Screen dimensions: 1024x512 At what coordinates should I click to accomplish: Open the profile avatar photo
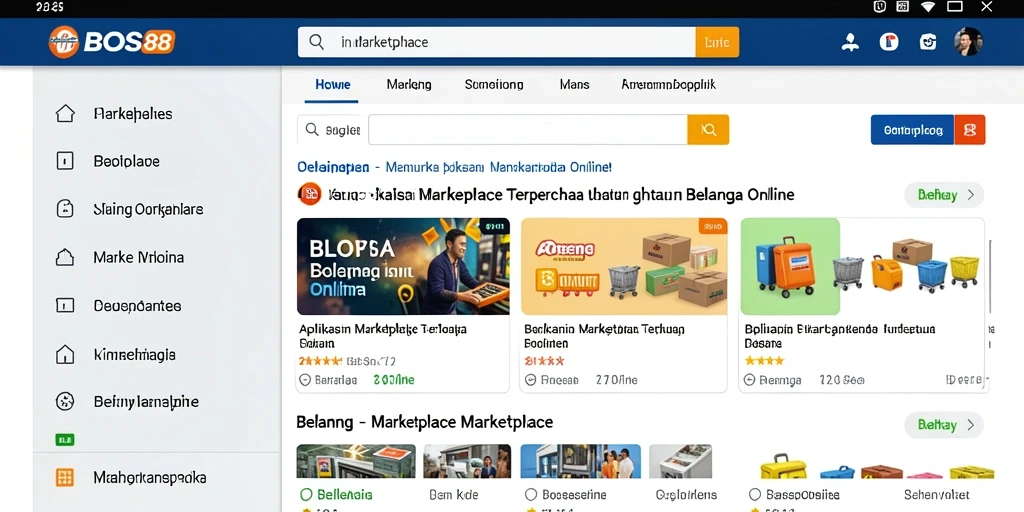(x=968, y=42)
